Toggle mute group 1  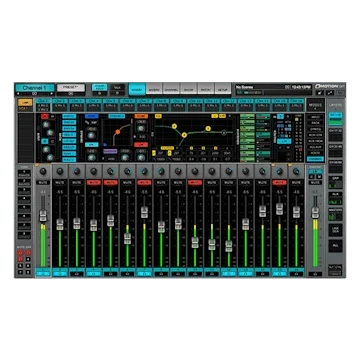pyautogui.click(x=20, y=253)
